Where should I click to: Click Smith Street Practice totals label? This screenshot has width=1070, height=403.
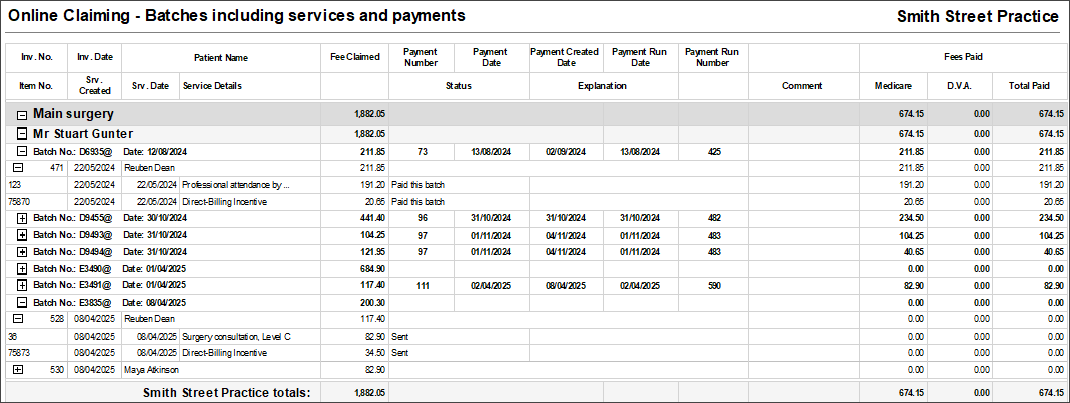[226, 392]
